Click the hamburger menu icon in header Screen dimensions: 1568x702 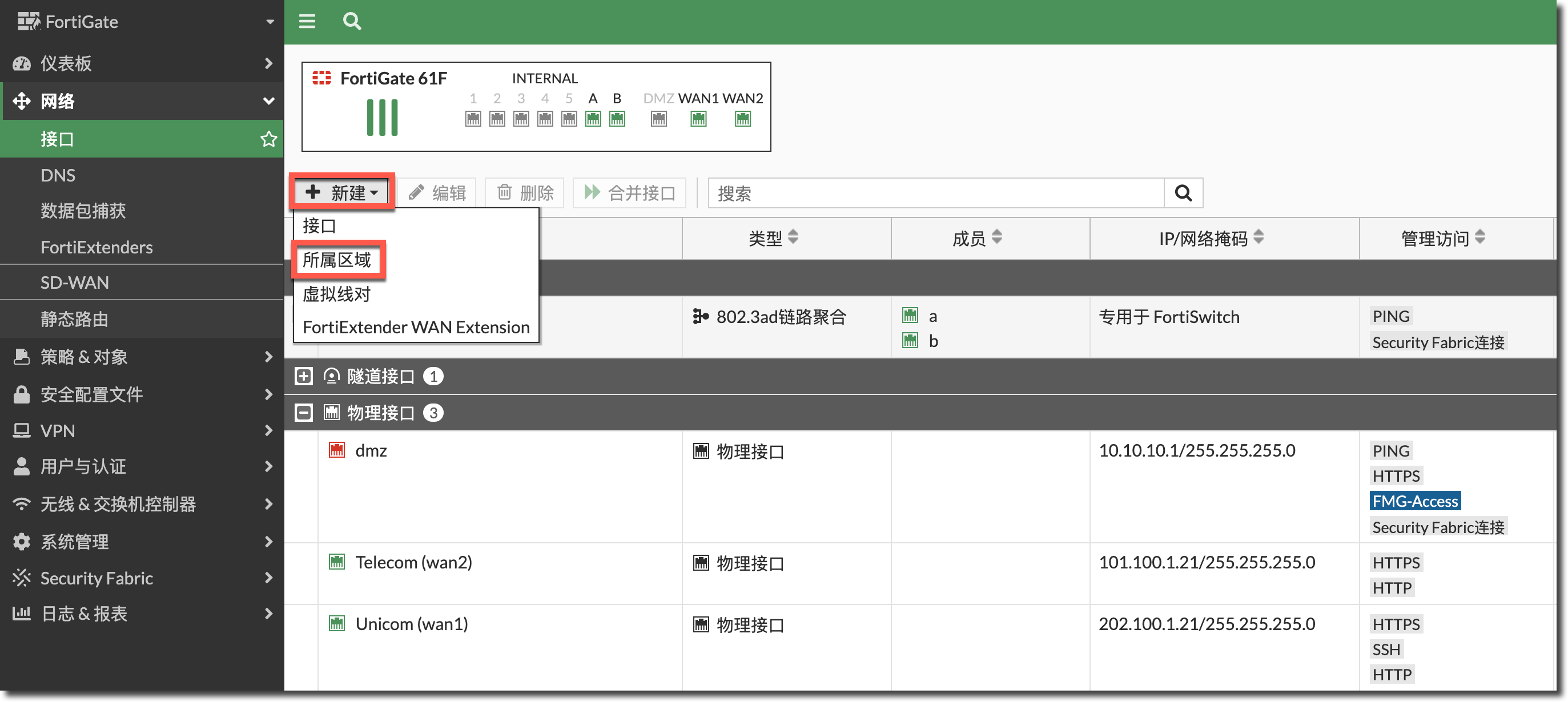coord(307,22)
